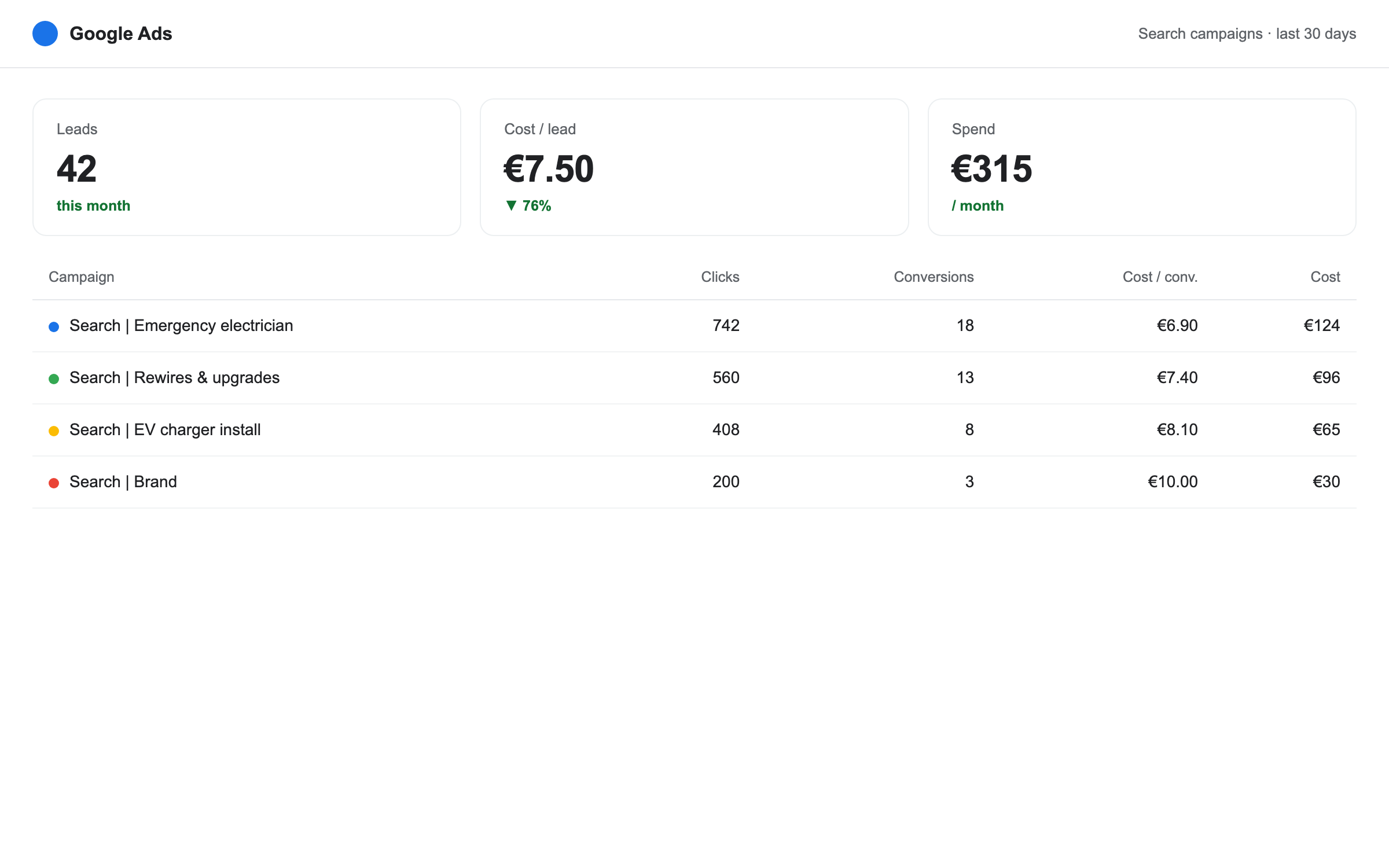Click the 'Spend' card label
The height and width of the screenshot is (868, 1389).
tap(973, 129)
